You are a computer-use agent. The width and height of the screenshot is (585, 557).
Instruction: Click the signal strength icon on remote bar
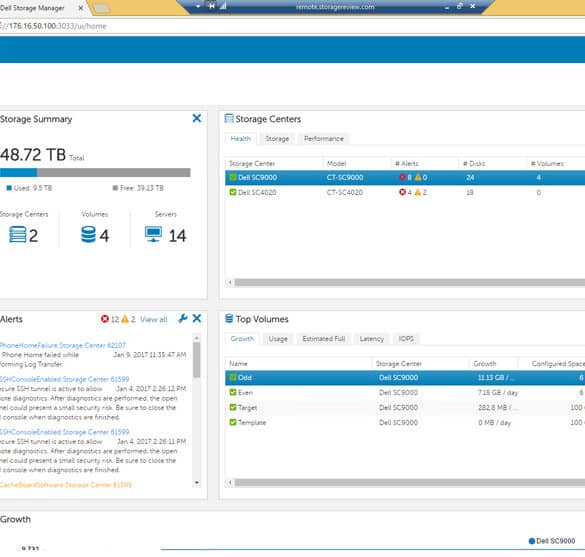click(223, 6)
